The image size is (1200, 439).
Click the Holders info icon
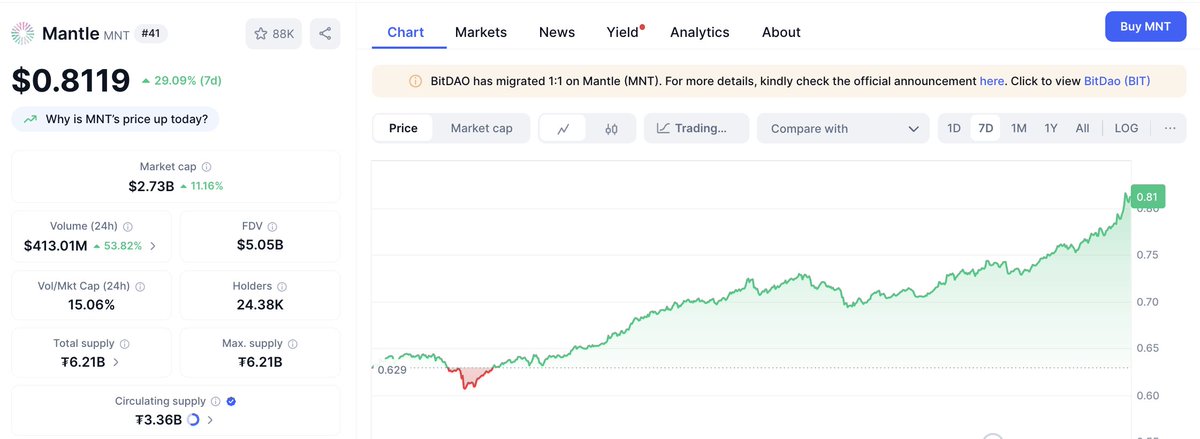tap(280, 287)
